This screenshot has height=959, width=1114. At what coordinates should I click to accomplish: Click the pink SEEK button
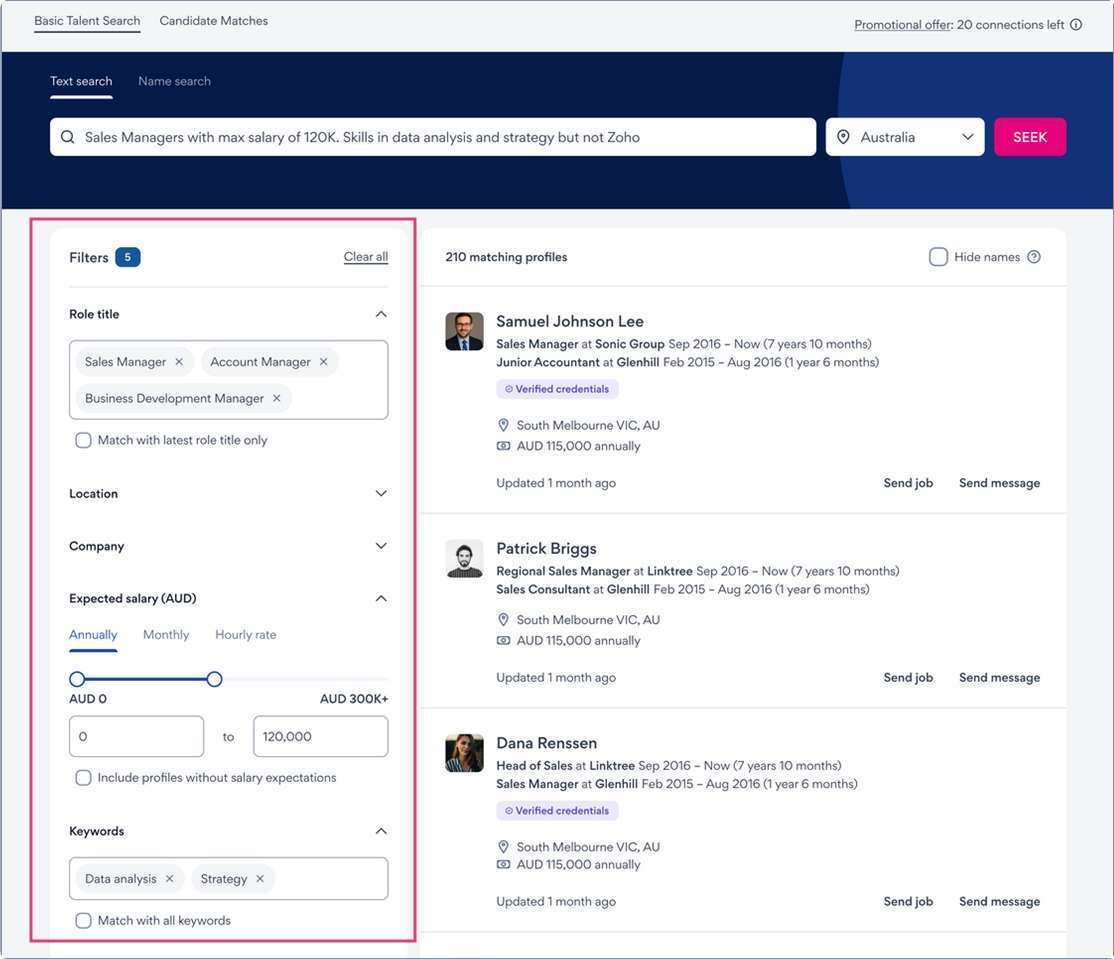[1029, 137]
